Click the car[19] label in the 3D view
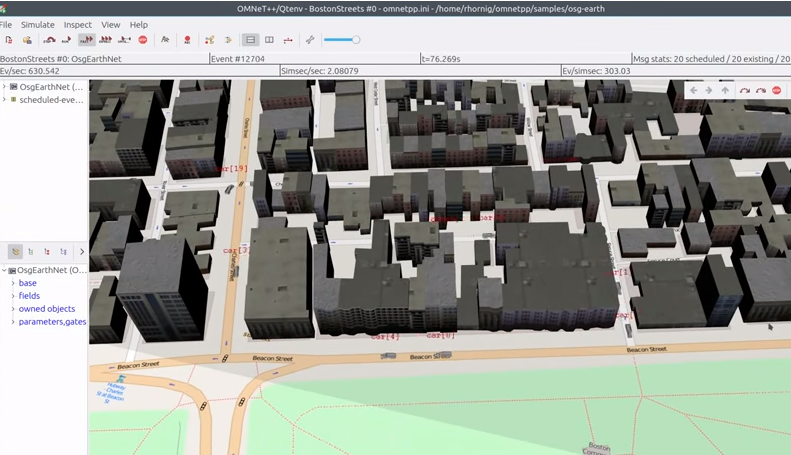 tap(232, 168)
